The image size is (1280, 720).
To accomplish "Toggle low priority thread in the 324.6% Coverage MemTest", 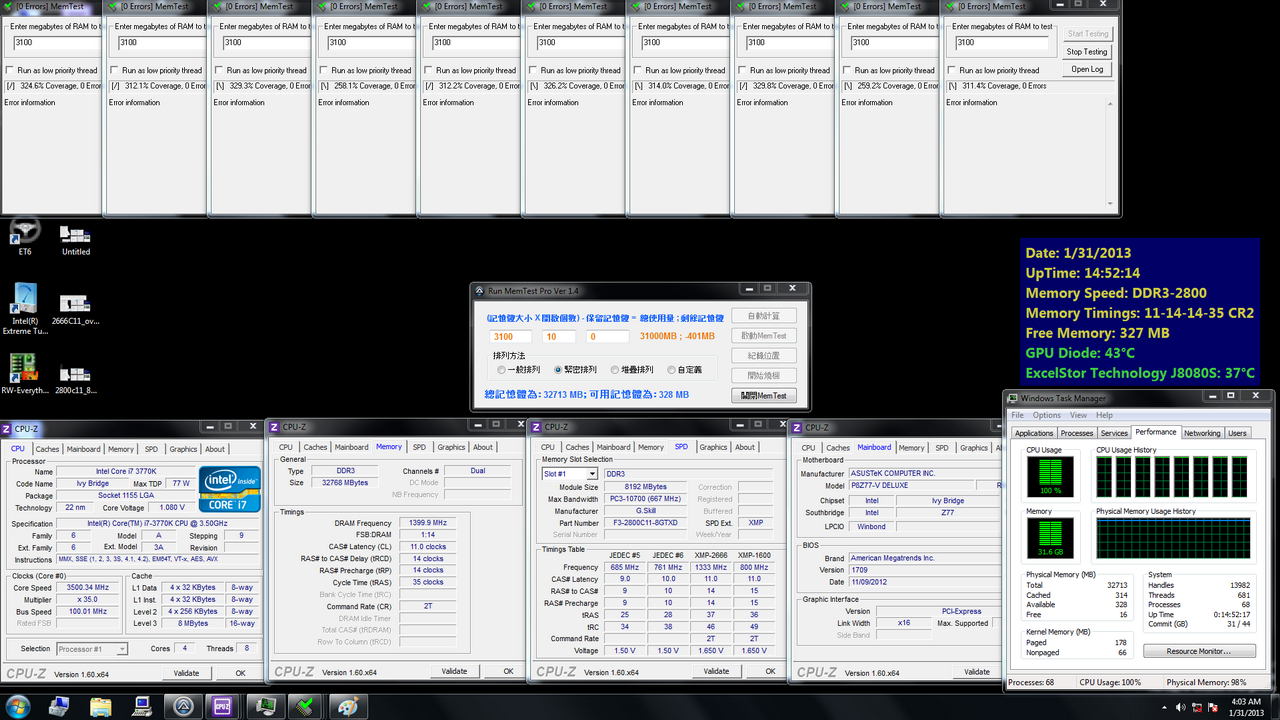I will tap(10, 70).
